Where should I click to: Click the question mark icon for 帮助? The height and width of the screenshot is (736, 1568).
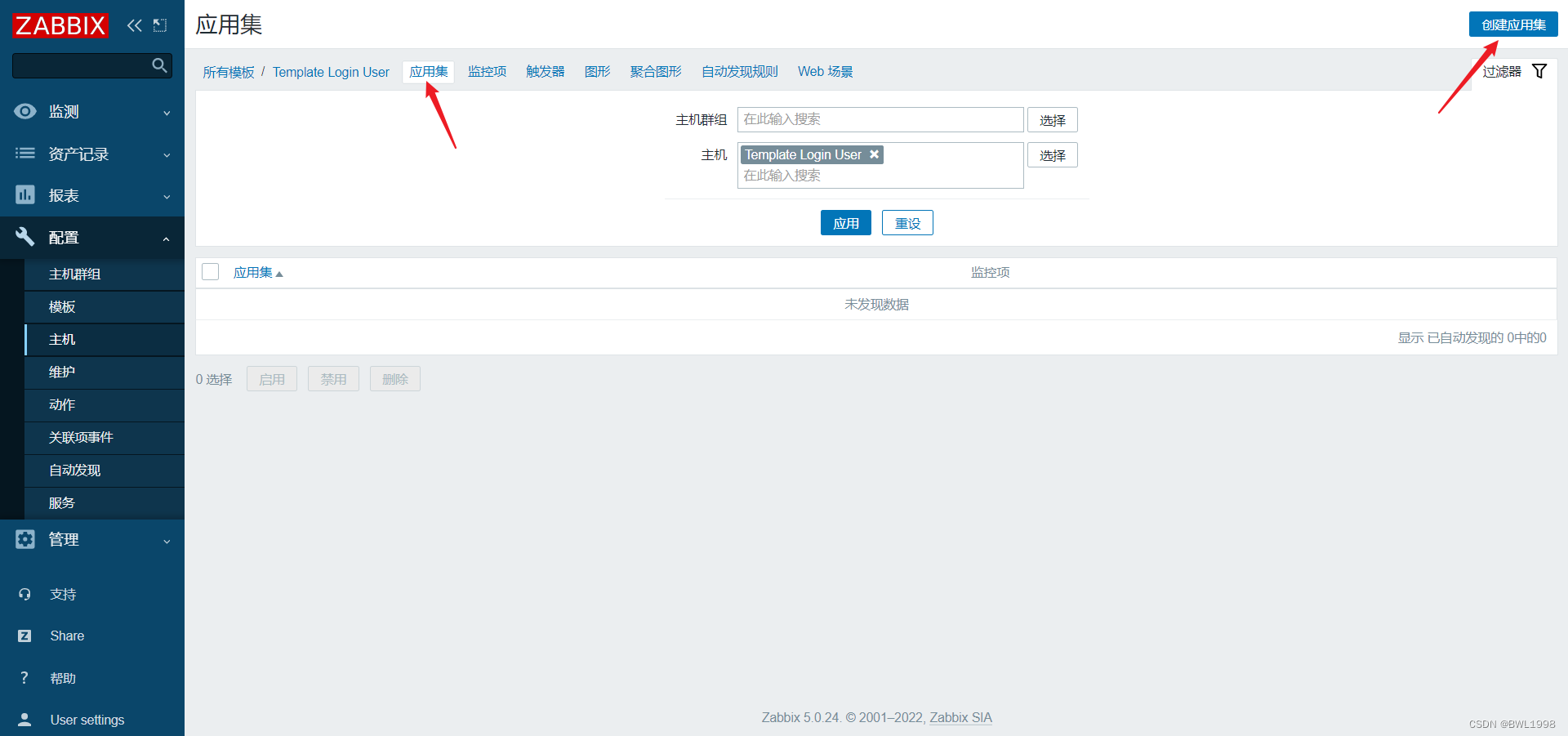tap(24, 678)
